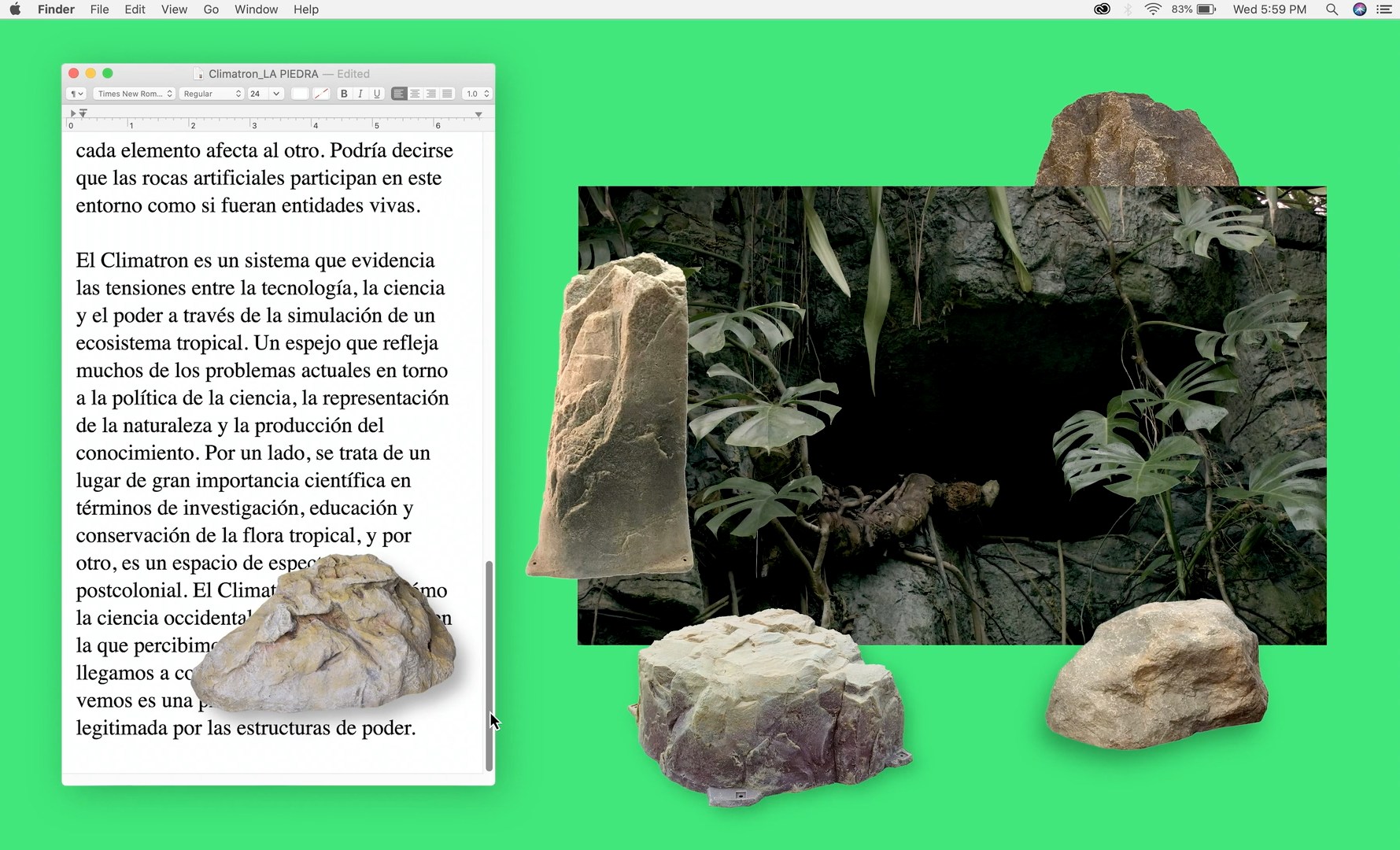Select center text alignment
Image resolution: width=1400 pixels, height=850 pixels.
[415, 94]
